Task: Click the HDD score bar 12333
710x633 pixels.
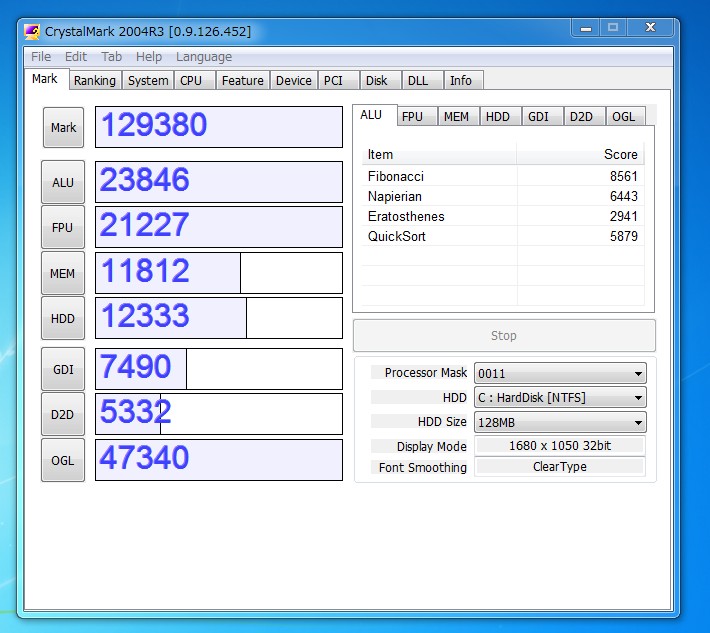Action: click(219, 318)
